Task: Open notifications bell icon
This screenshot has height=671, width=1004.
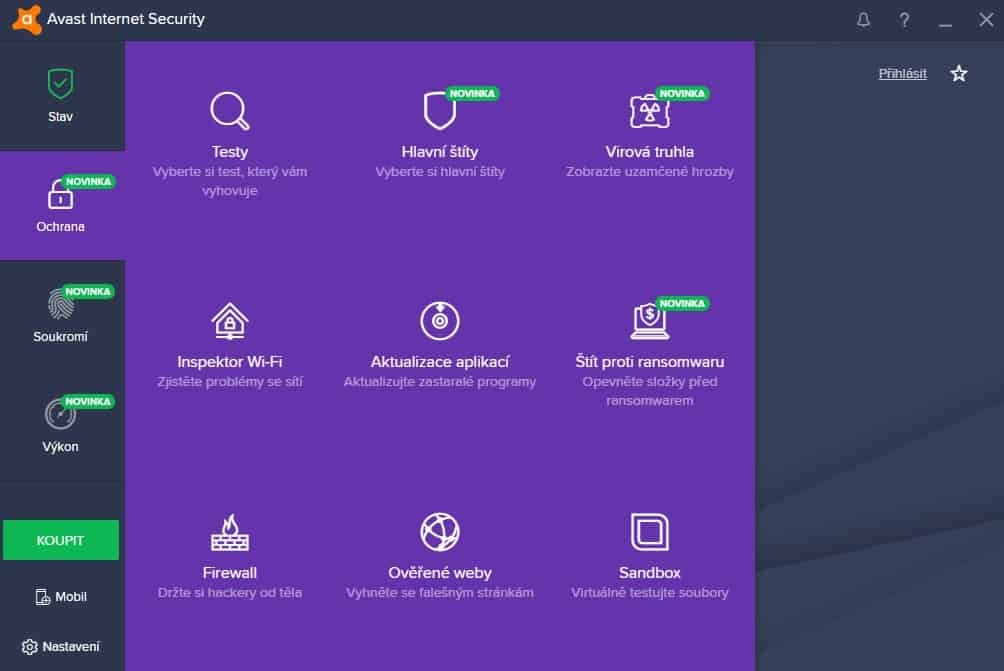Action: (863, 20)
